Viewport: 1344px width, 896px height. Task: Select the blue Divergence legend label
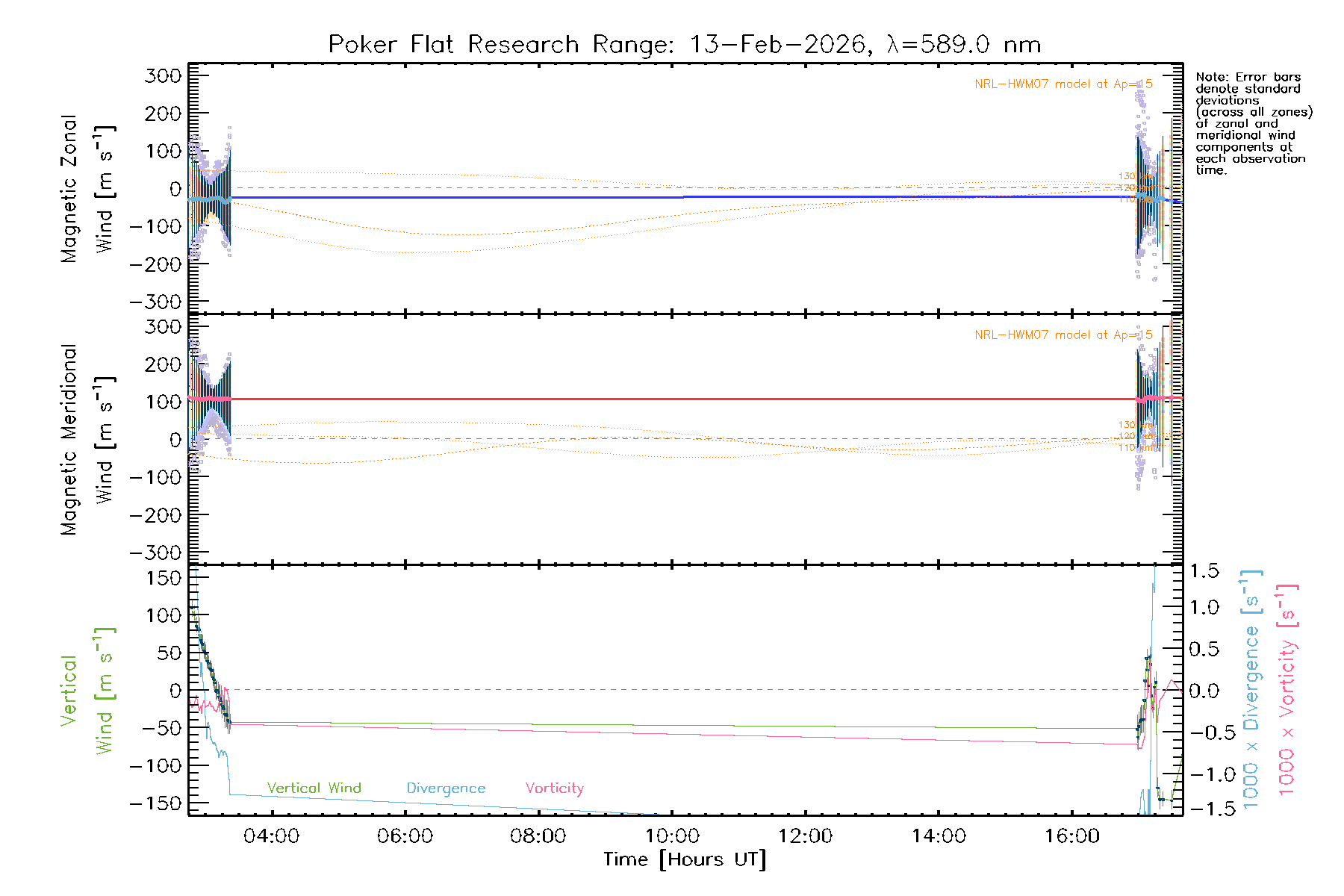point(446,788)
